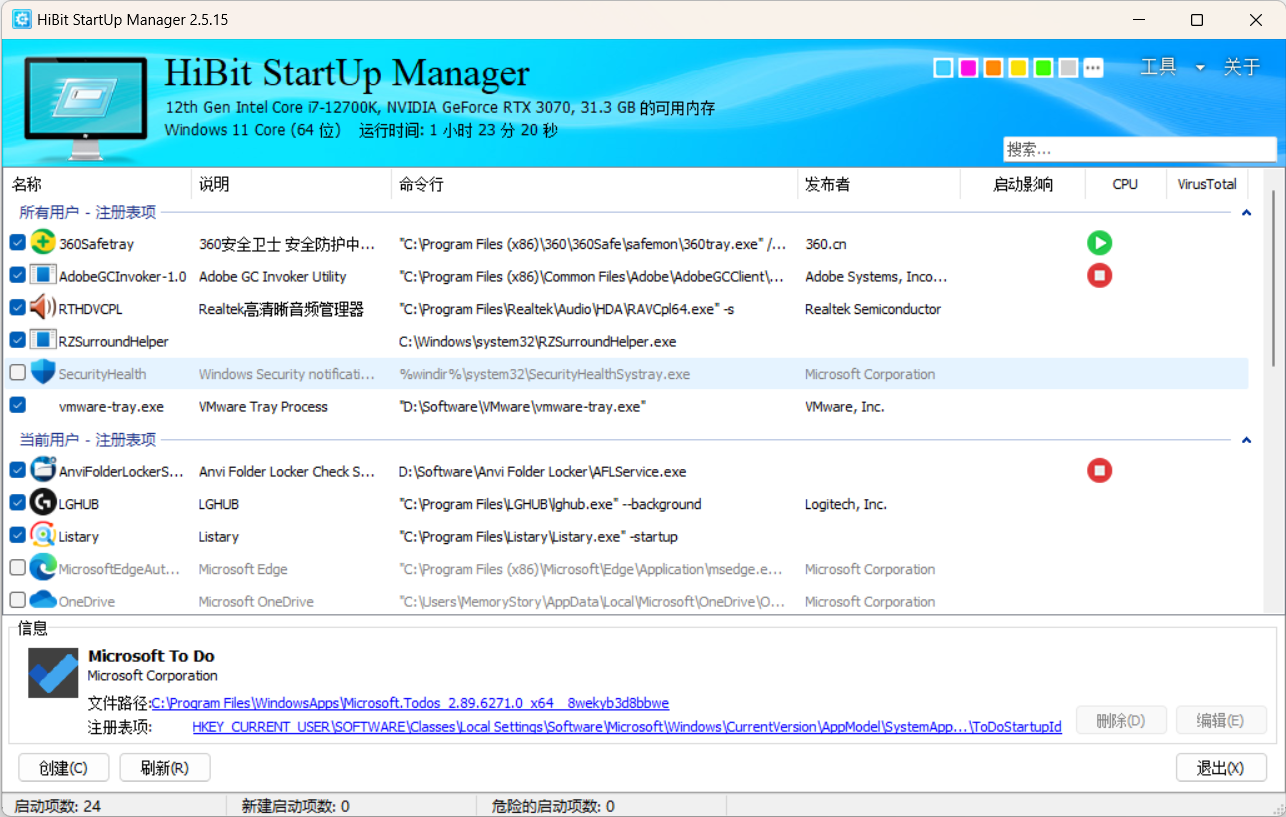Enable the MicrosoftEdgeAut... checkbox

18,568
